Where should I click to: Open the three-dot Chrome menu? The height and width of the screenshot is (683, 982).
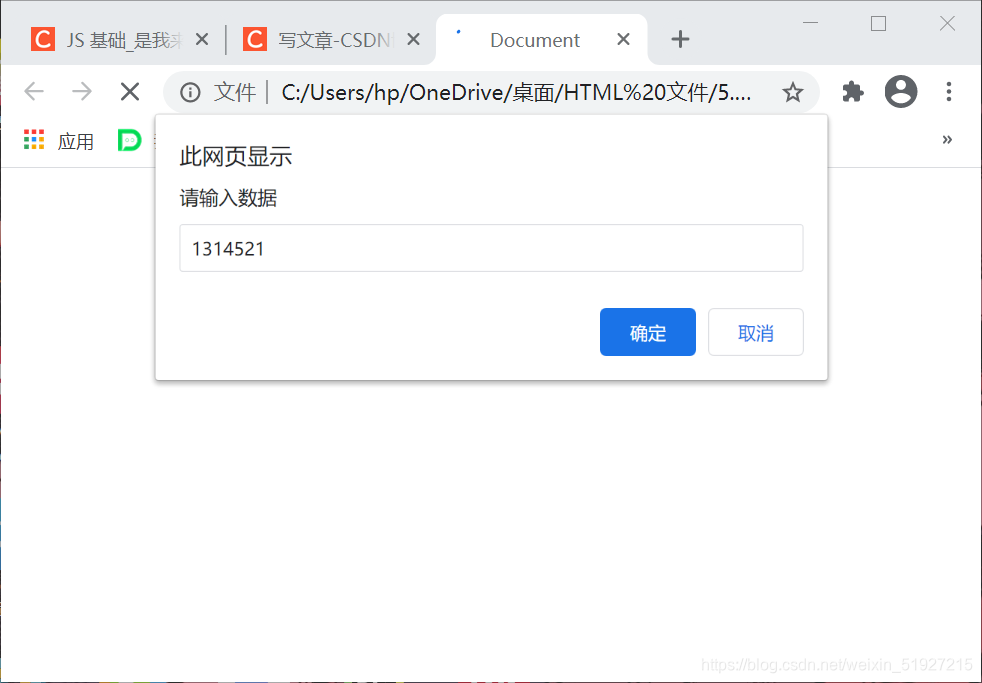(x=948, y=91)
